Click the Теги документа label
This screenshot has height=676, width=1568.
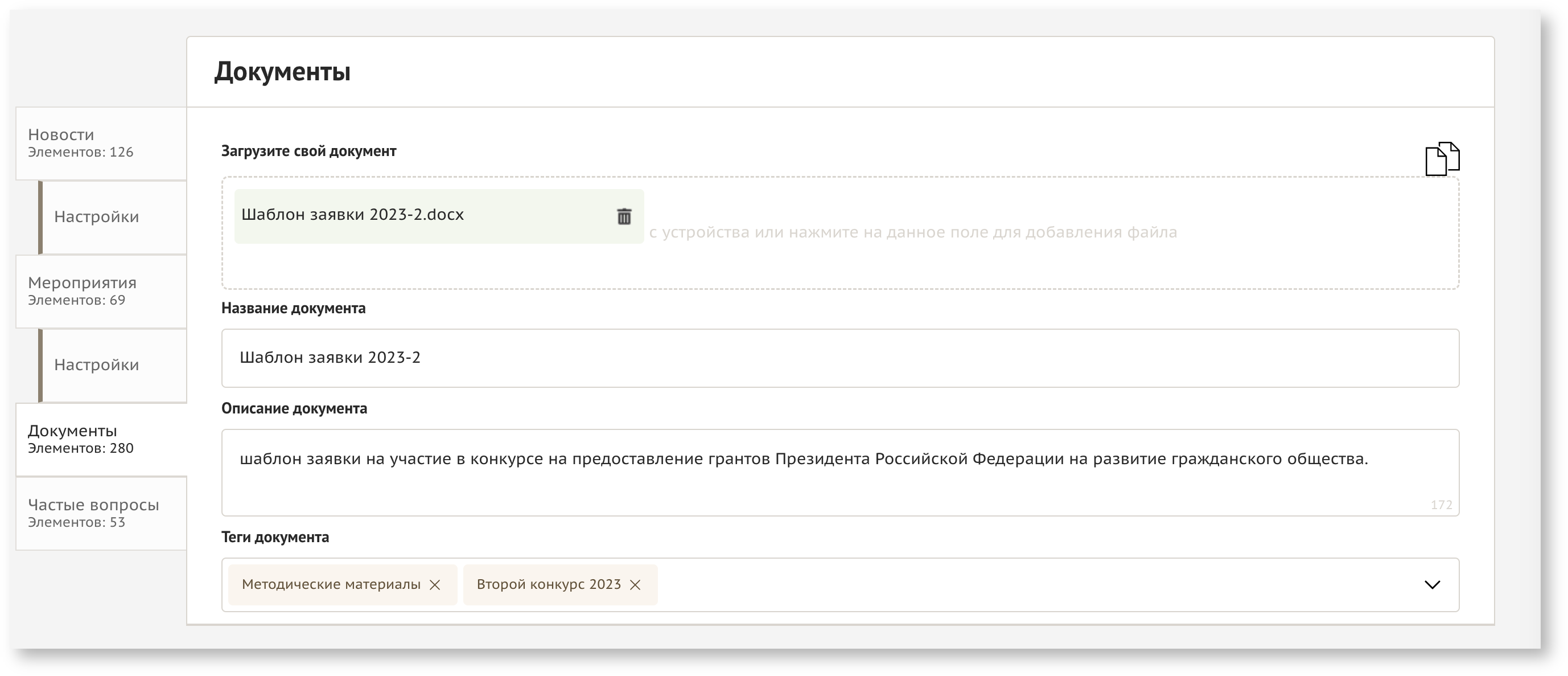(275, 537)
